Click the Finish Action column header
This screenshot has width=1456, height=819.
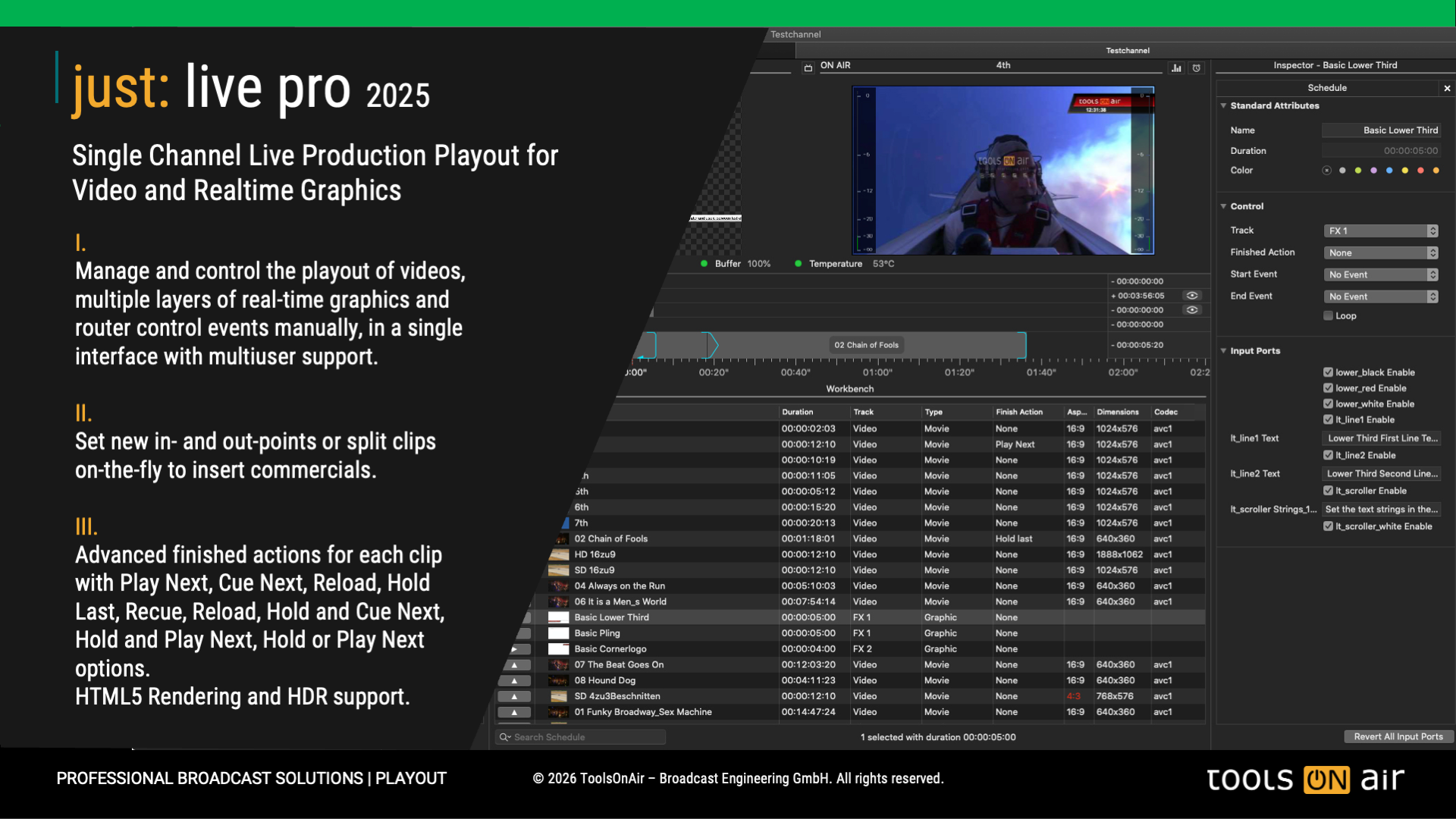coord(1018,413)
